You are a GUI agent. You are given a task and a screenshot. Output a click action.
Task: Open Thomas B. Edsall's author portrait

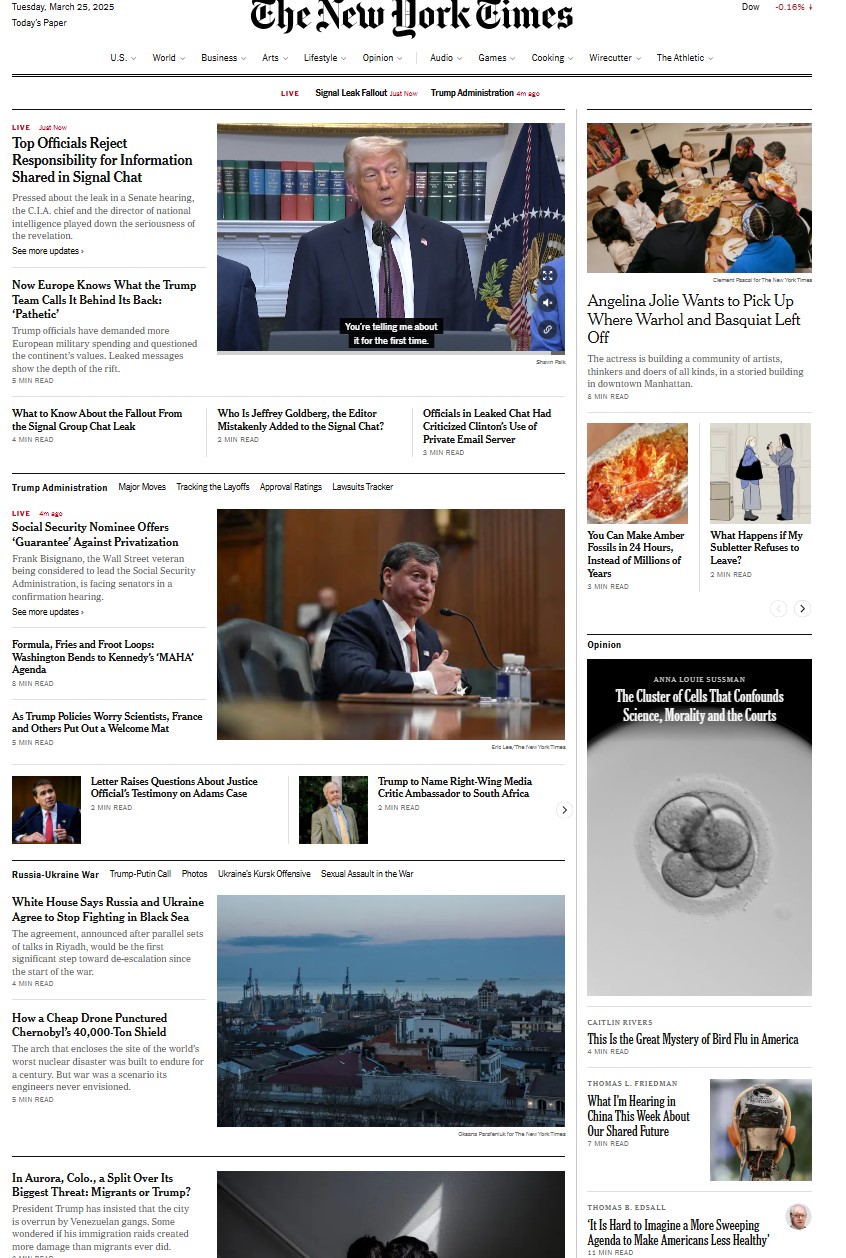(x=798, y=1217)
